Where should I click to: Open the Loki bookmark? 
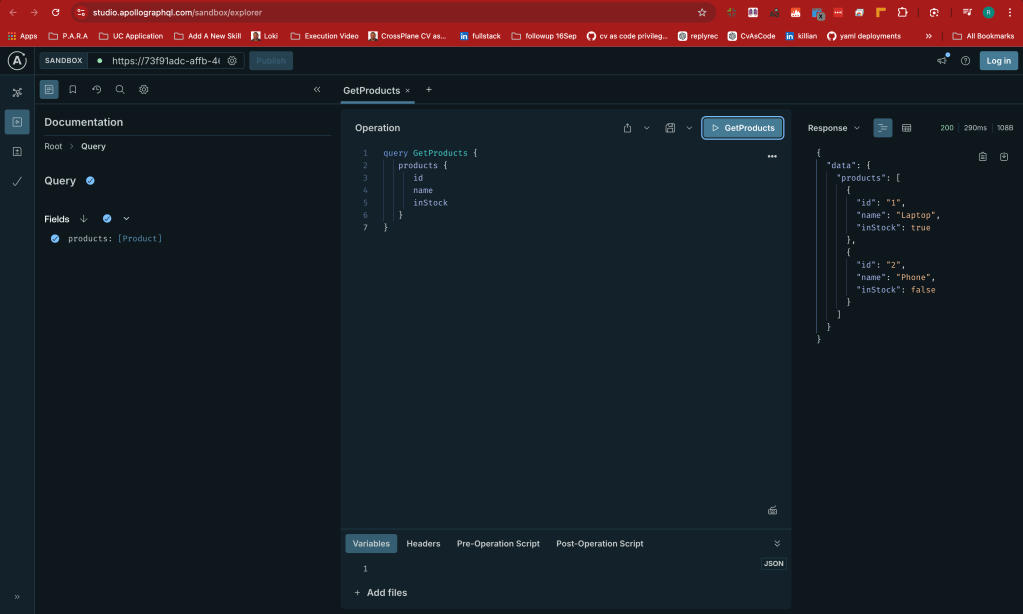coord(265,36)
